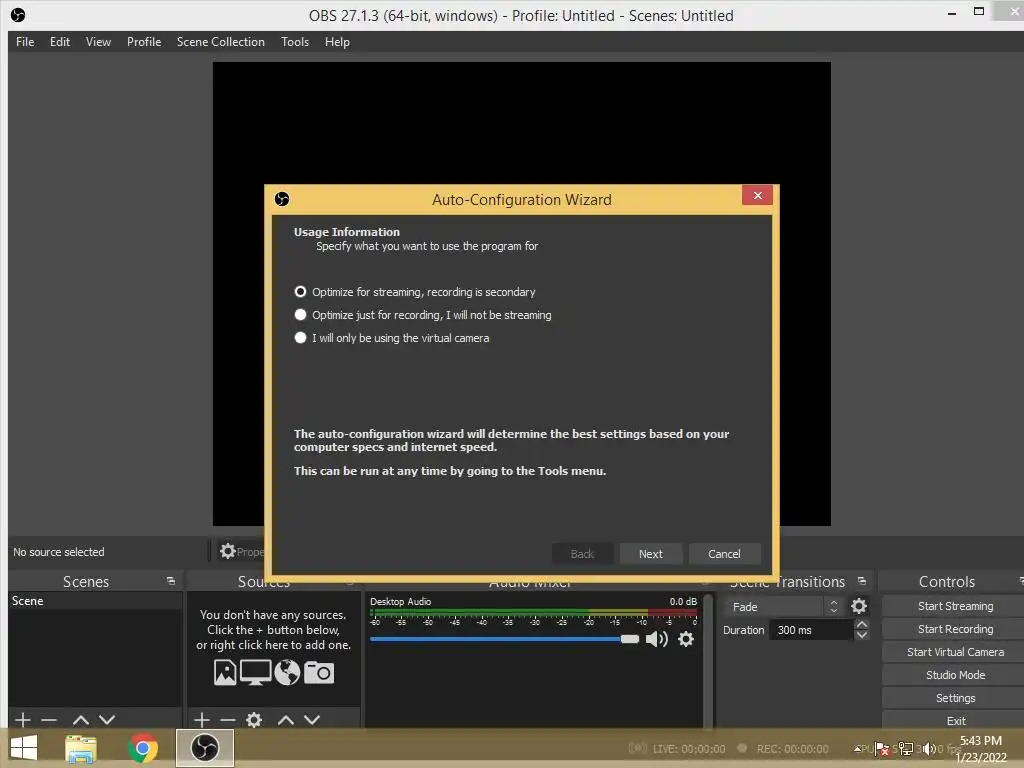Start the Virtual Camera
Viewport: 1024px width, 768px height.
[955, 652]
